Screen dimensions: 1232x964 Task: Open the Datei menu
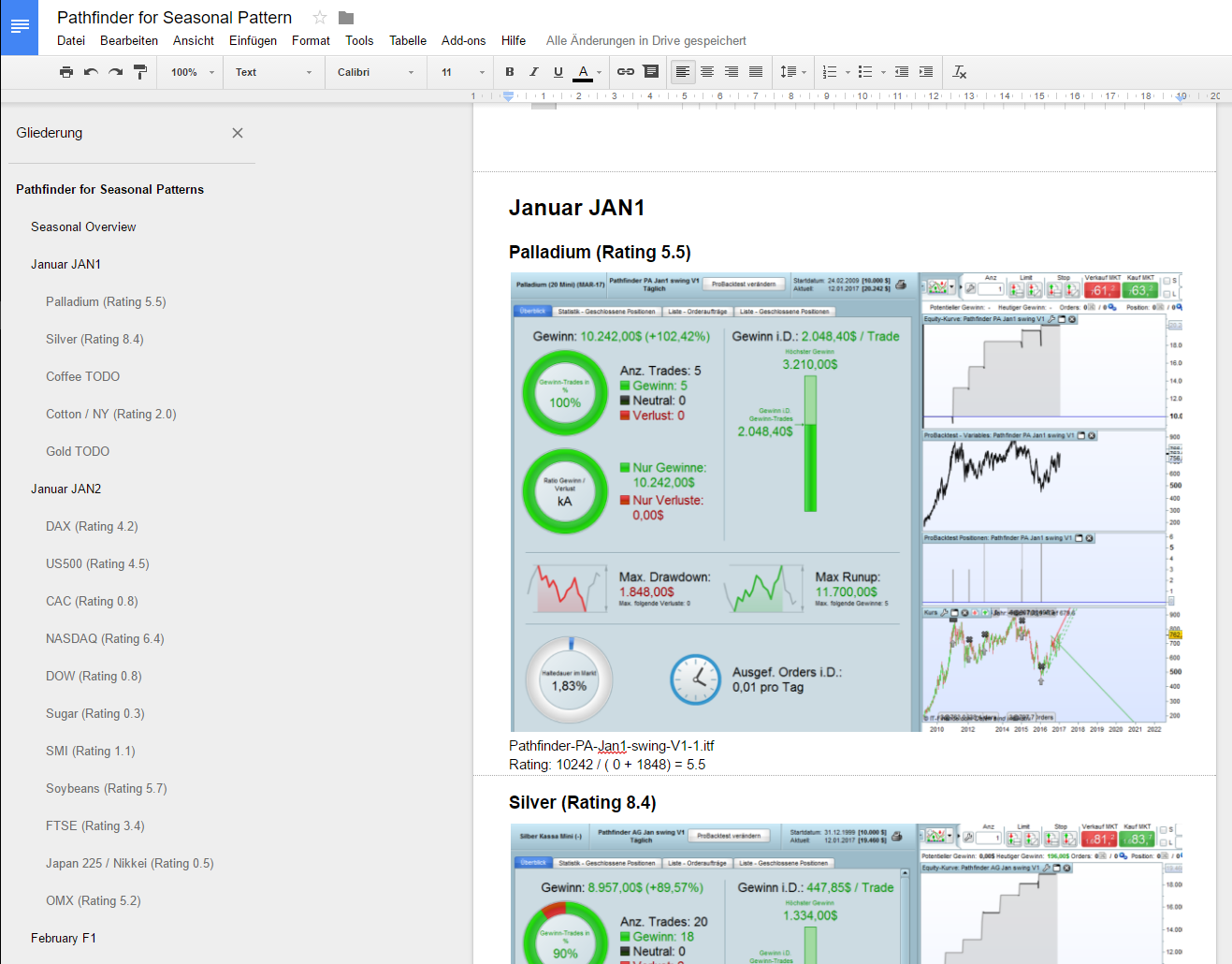point(71,40)
